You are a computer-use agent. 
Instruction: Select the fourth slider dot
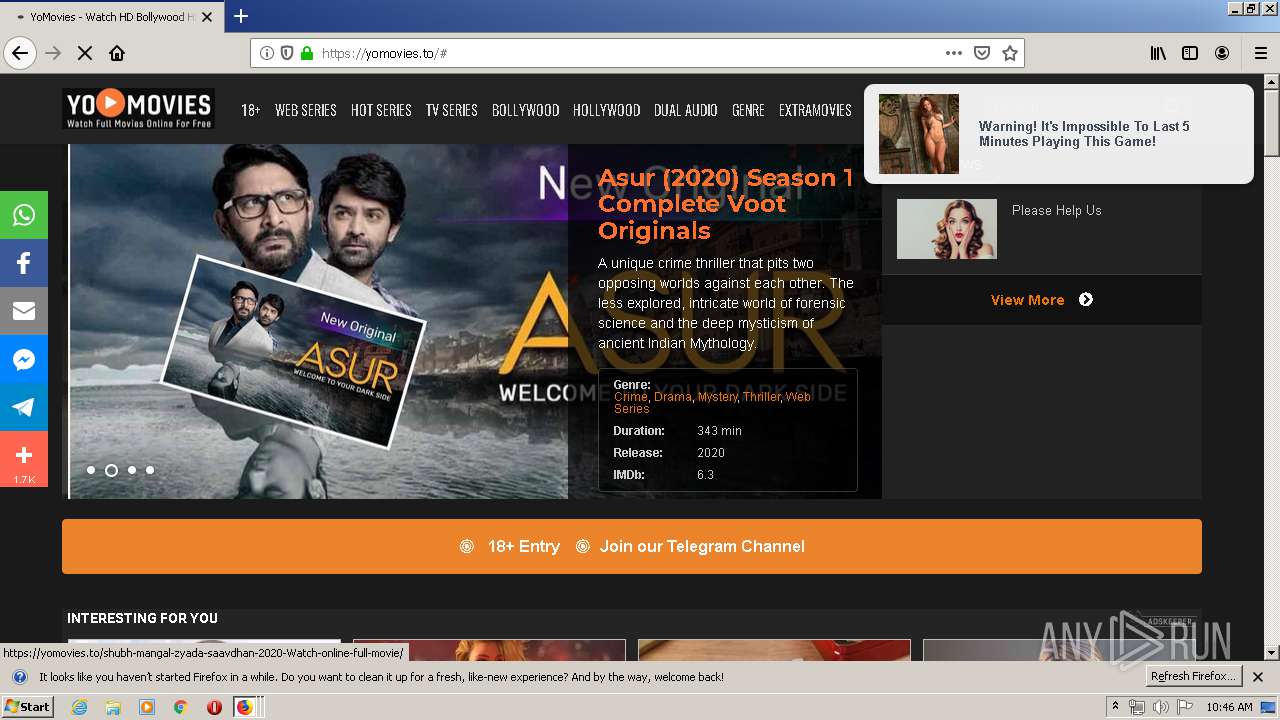pos(150,470)
